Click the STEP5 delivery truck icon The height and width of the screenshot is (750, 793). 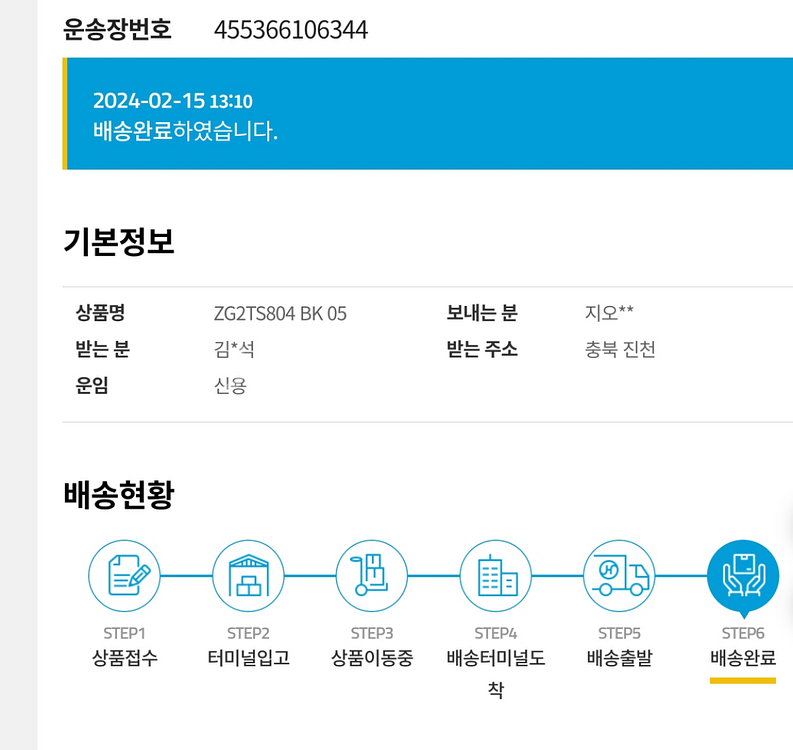click(619, 576)
